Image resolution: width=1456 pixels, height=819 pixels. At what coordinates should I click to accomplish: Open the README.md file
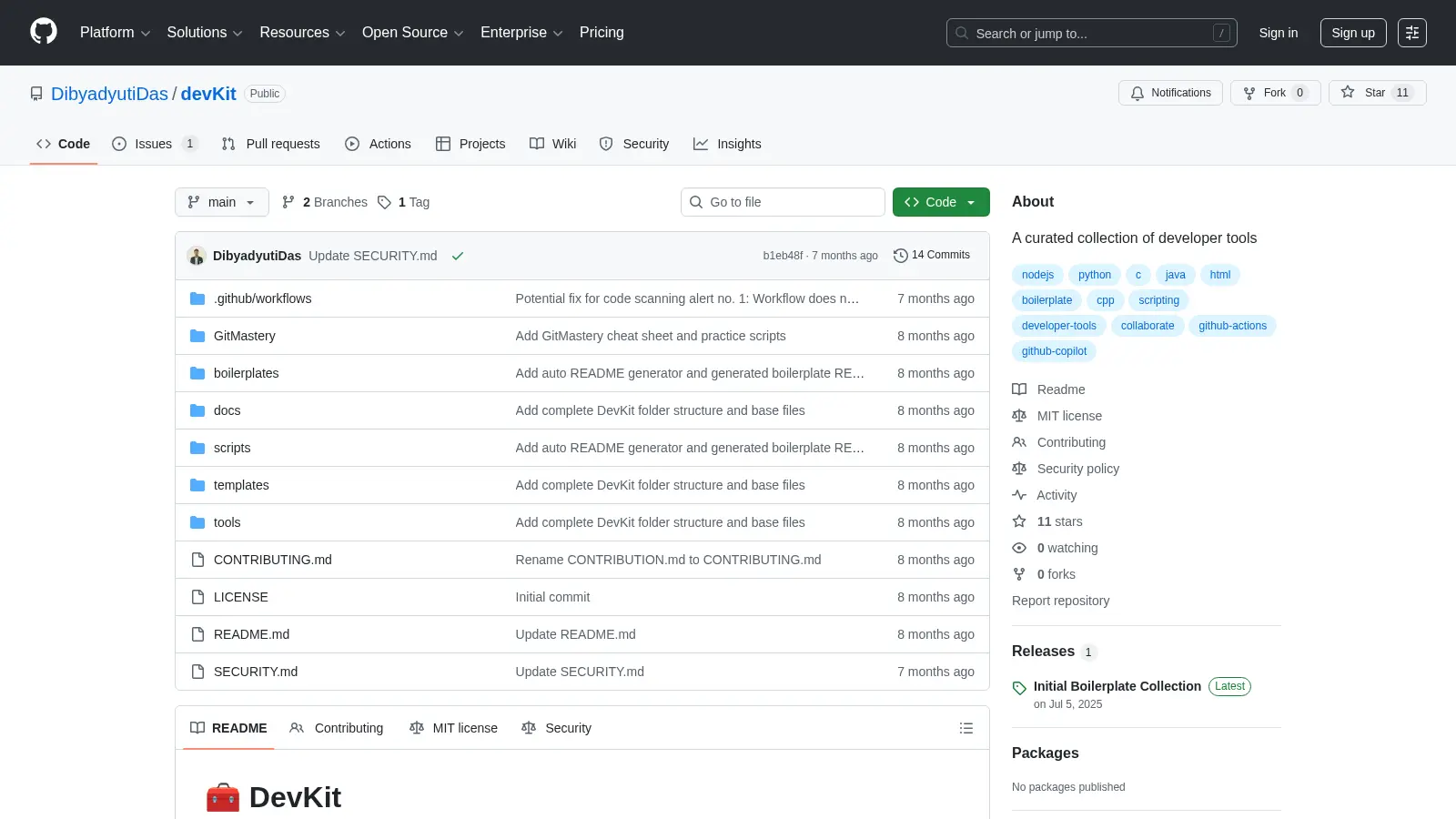click(x=251, y=634)
